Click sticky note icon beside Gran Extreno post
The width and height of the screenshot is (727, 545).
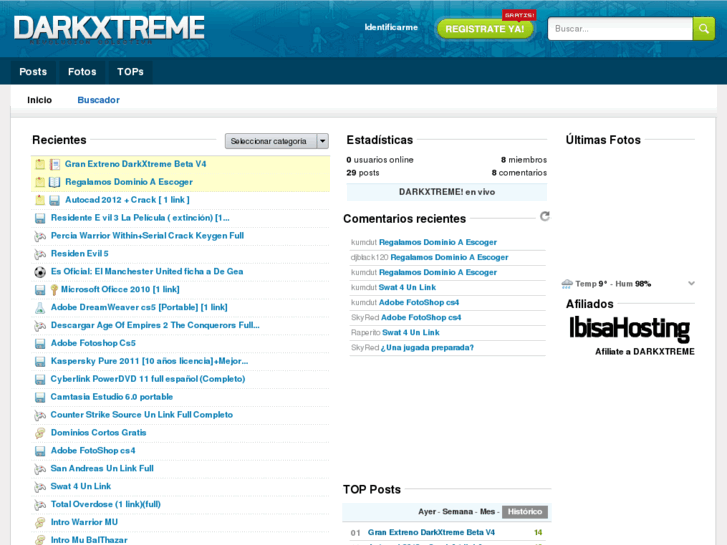pyautogui.click(x=40, y=164)
